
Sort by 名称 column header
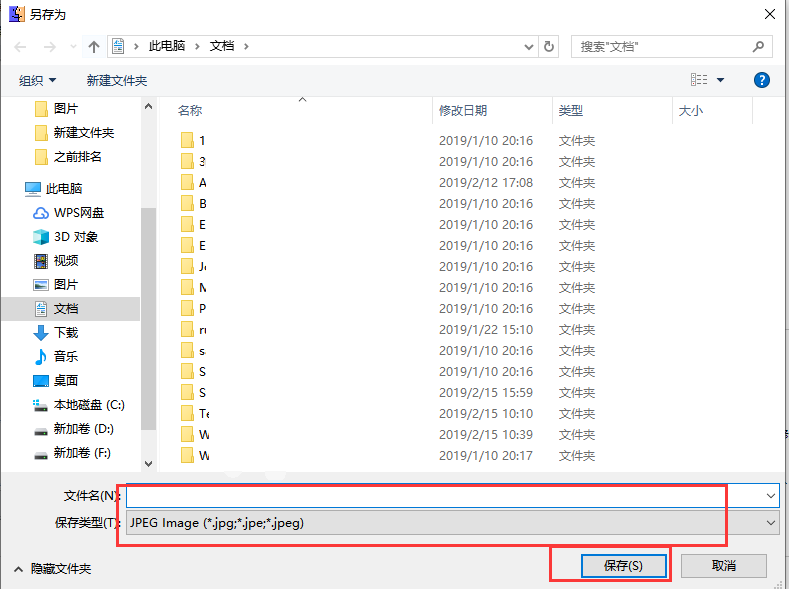(x=190, y=111)
